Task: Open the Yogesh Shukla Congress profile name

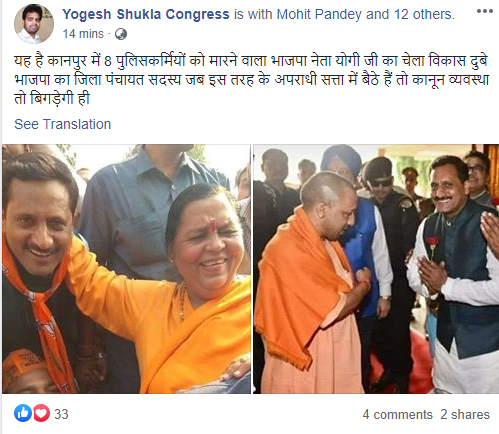Action: tap(146, 14)
